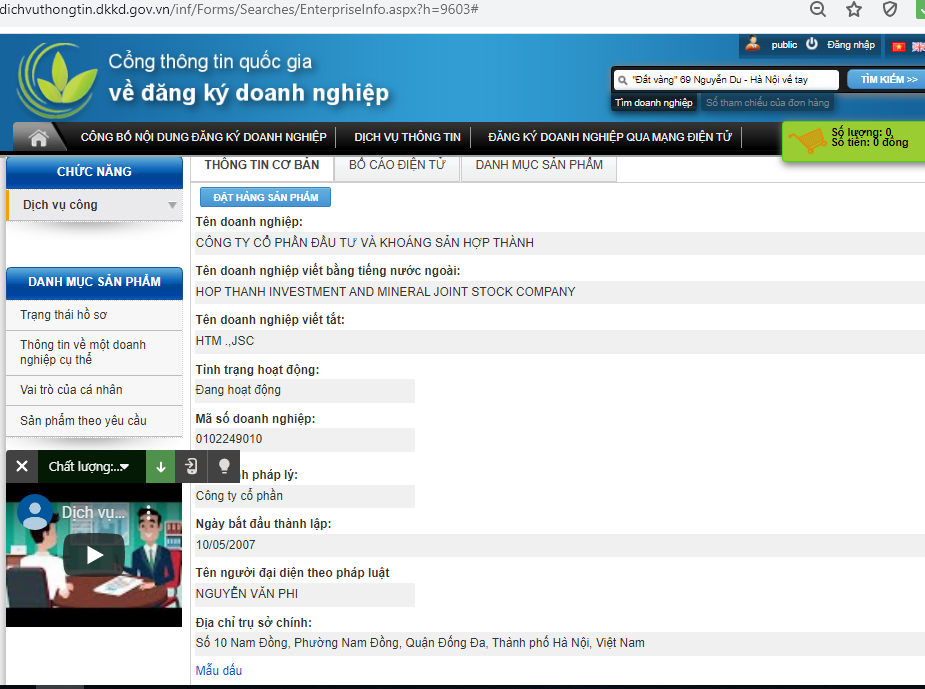This screenshot has width=925, height=689.
Task: Click the home icon in navigation bar
Action: point(39,138)
